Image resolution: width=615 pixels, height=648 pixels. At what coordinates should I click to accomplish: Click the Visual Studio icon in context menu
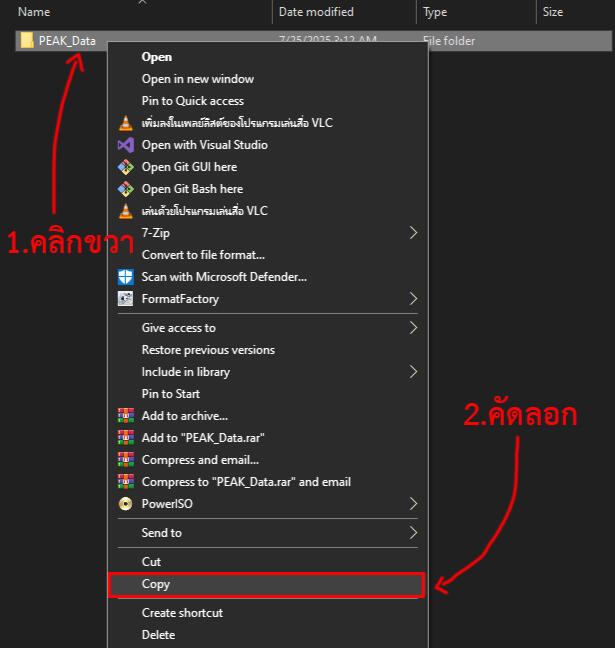pos(125,145)
